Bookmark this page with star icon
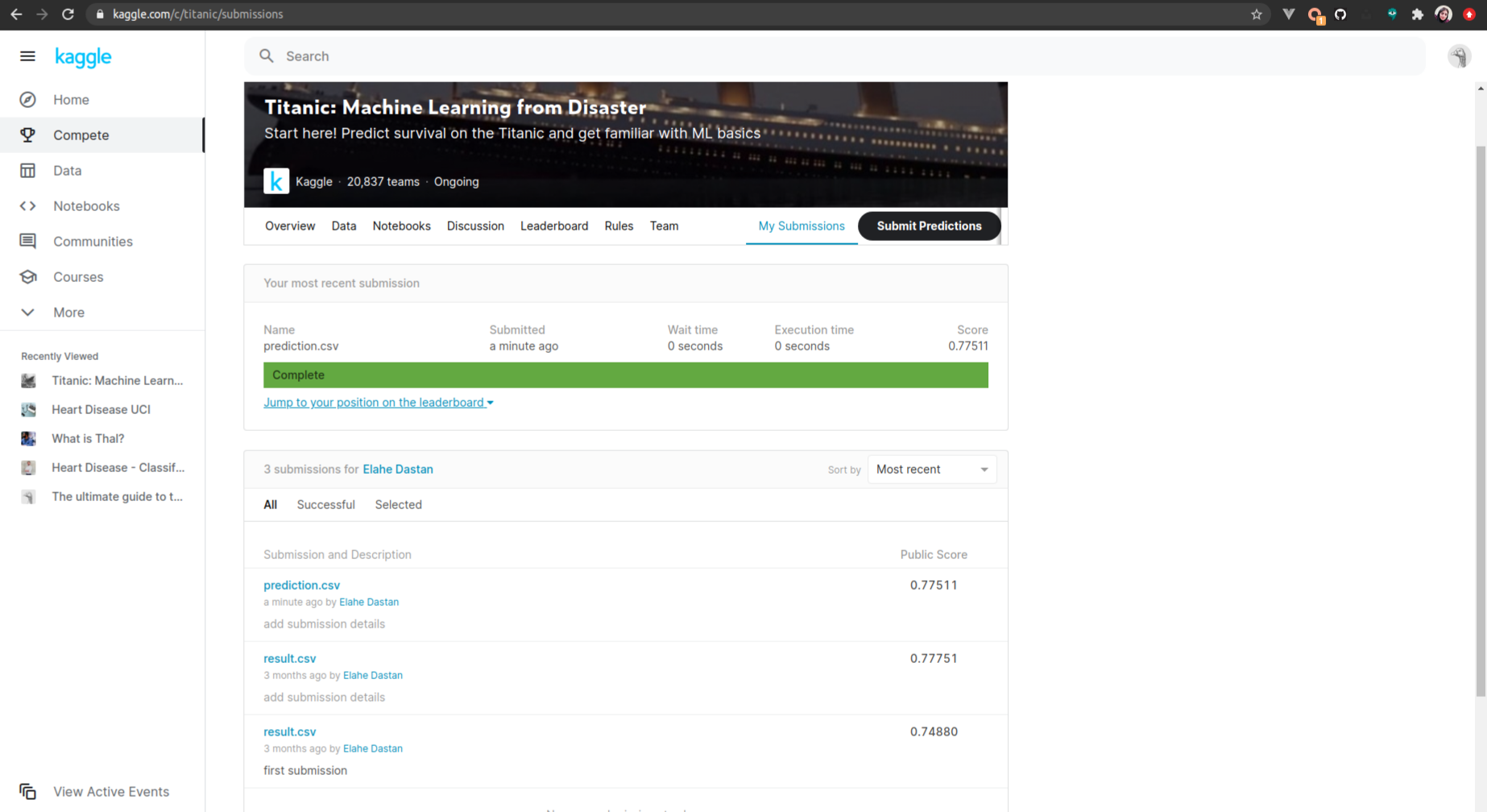Image resolution: width=1487 pixels, height=812 pixels. (1257, 14)
